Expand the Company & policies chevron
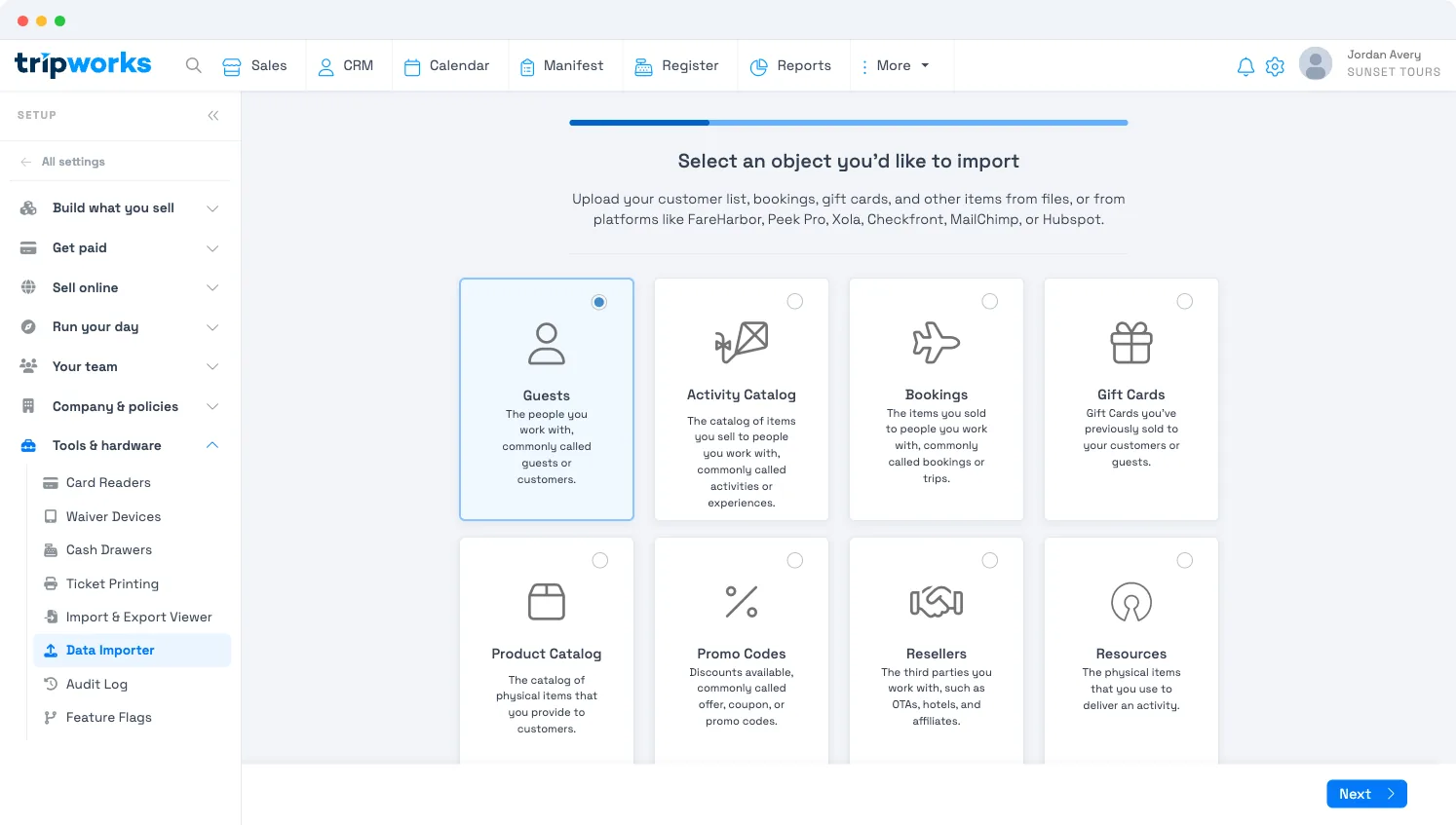The width and height of the screenshot is (1456, 825). [212, 406]
